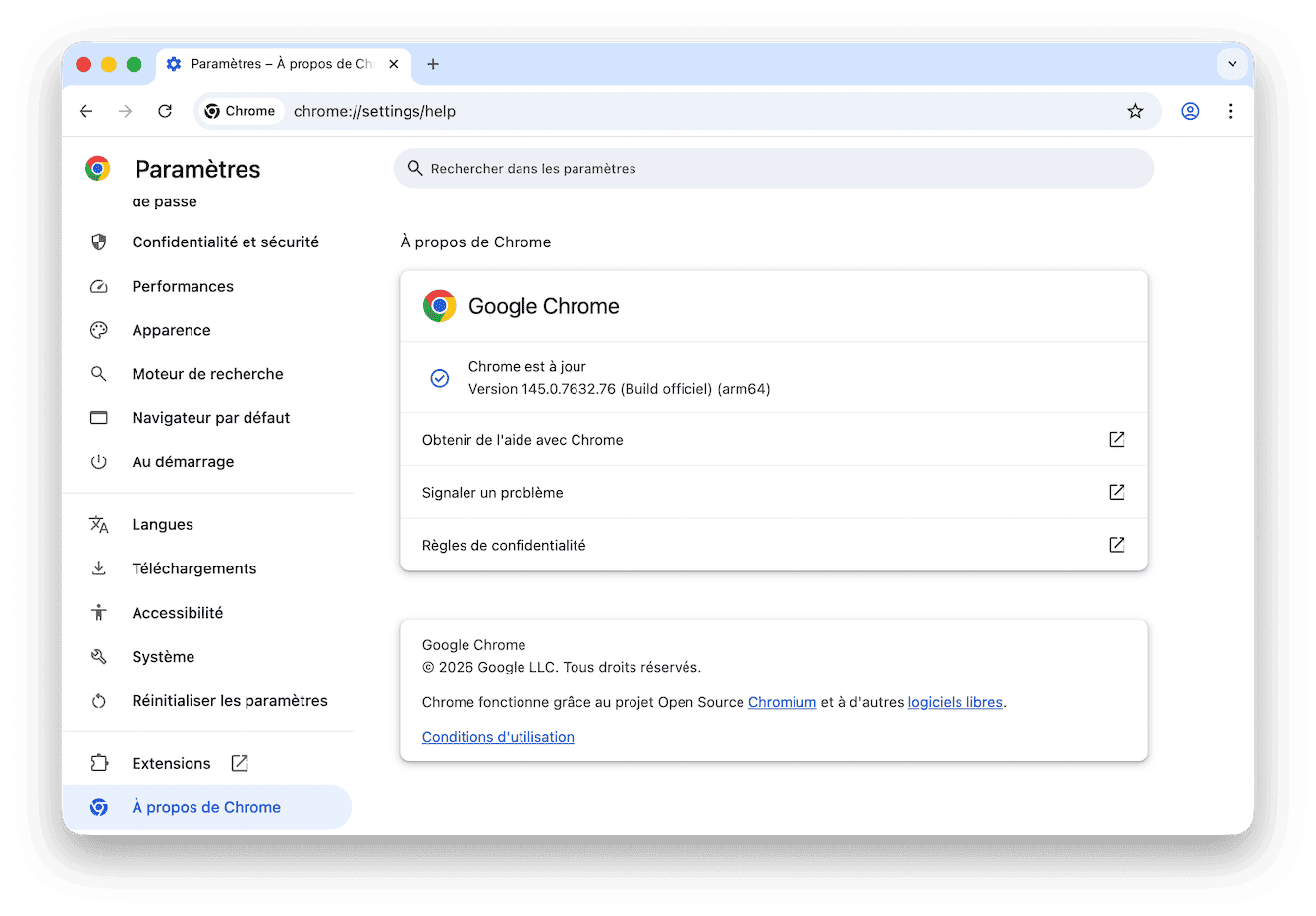Click the Moteur de recherche magnifier icon

tap(99, 374)
